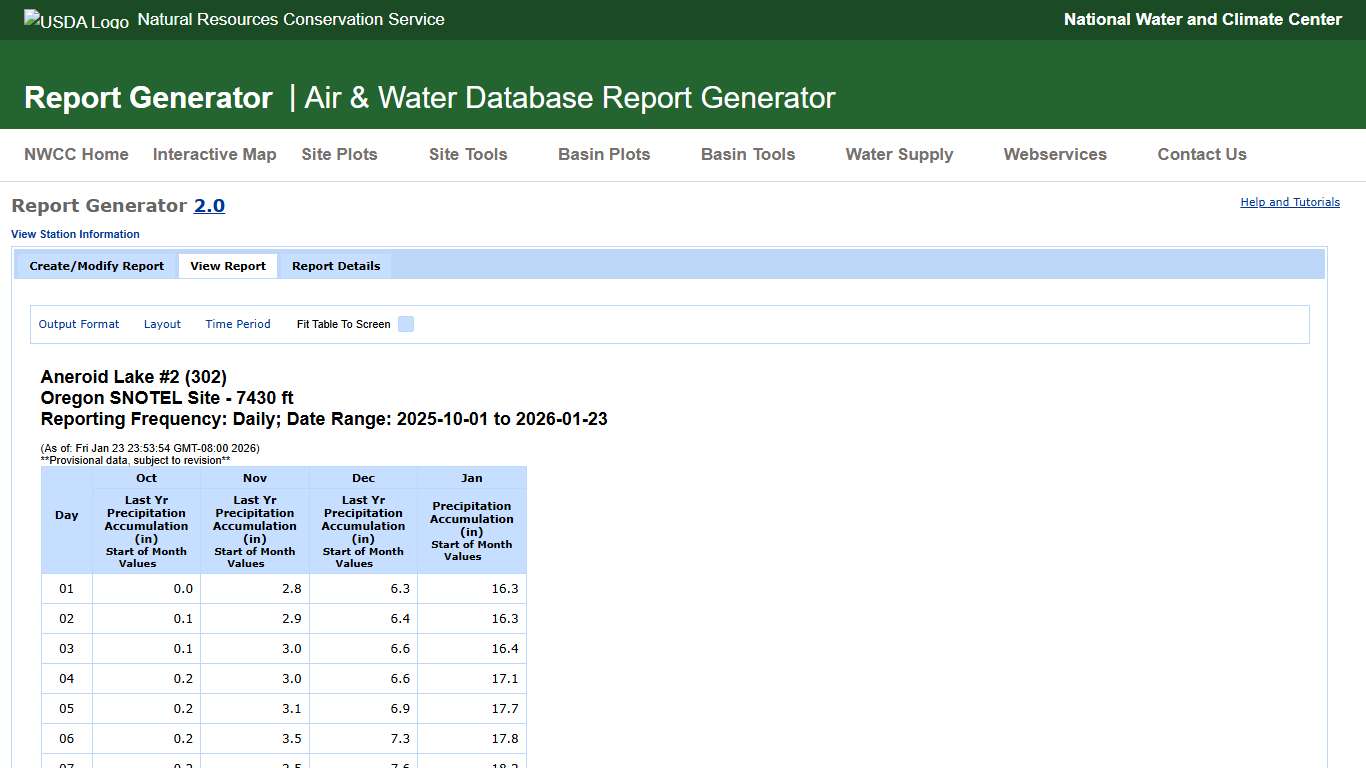1366x768 pixels.
Task: Open the Water Supply menu
Action: click(x=898, y=154)
